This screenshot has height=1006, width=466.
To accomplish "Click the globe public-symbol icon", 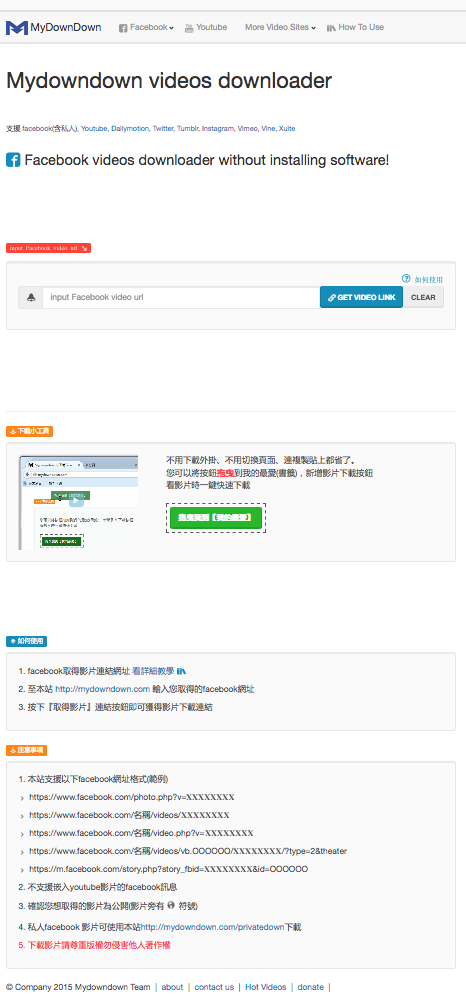I will pyautogui.click(x=171, y=906).
